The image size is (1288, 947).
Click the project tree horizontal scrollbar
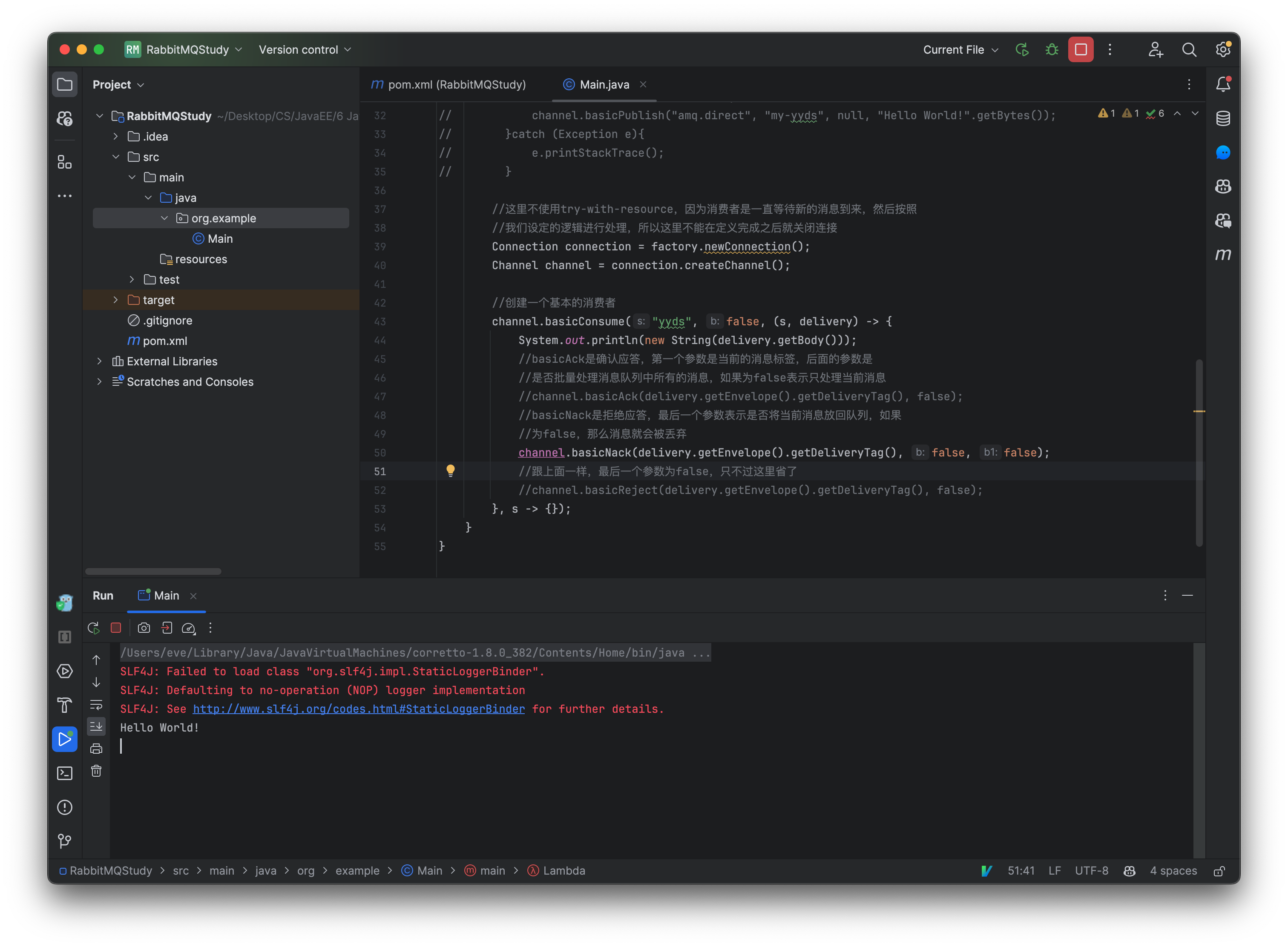(x=153, y=571)
